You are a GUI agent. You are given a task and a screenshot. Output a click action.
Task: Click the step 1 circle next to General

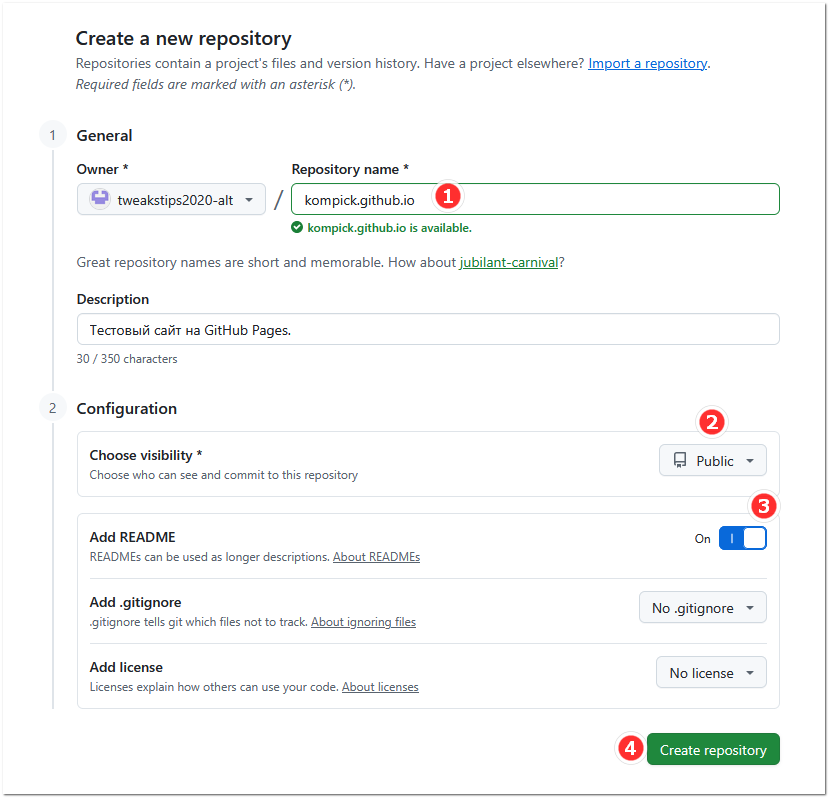[x=52, y=134]
